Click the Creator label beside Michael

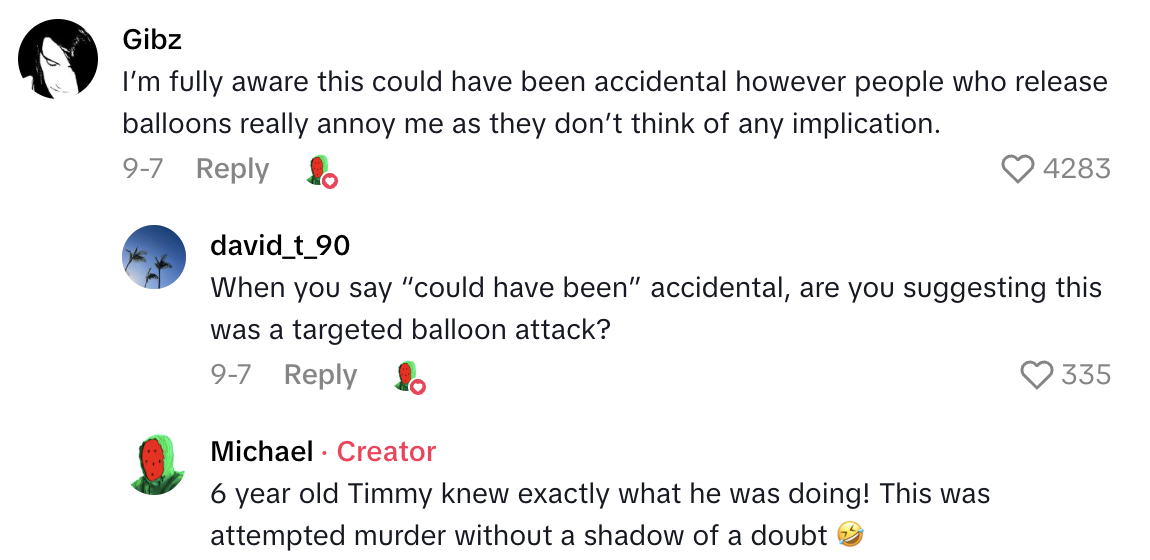(x=386, y=452)
